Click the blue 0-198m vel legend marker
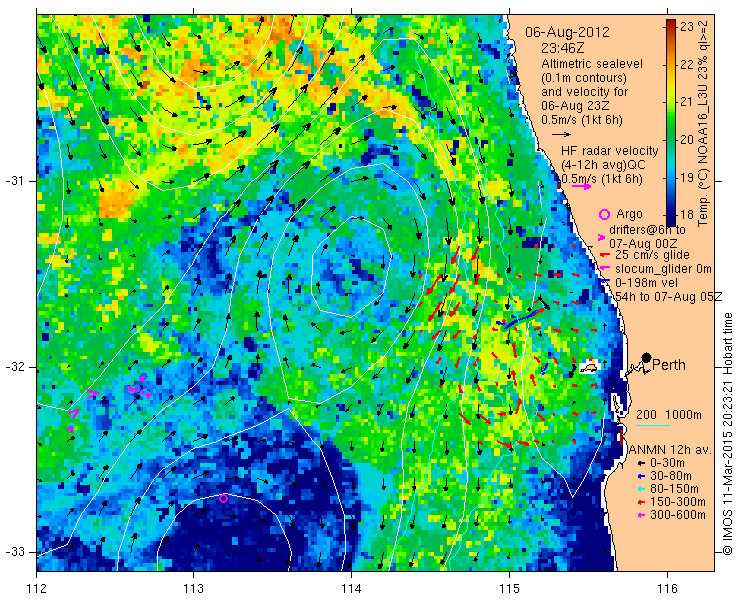Viewport: 740px width, 600px height. pos(605,282)
